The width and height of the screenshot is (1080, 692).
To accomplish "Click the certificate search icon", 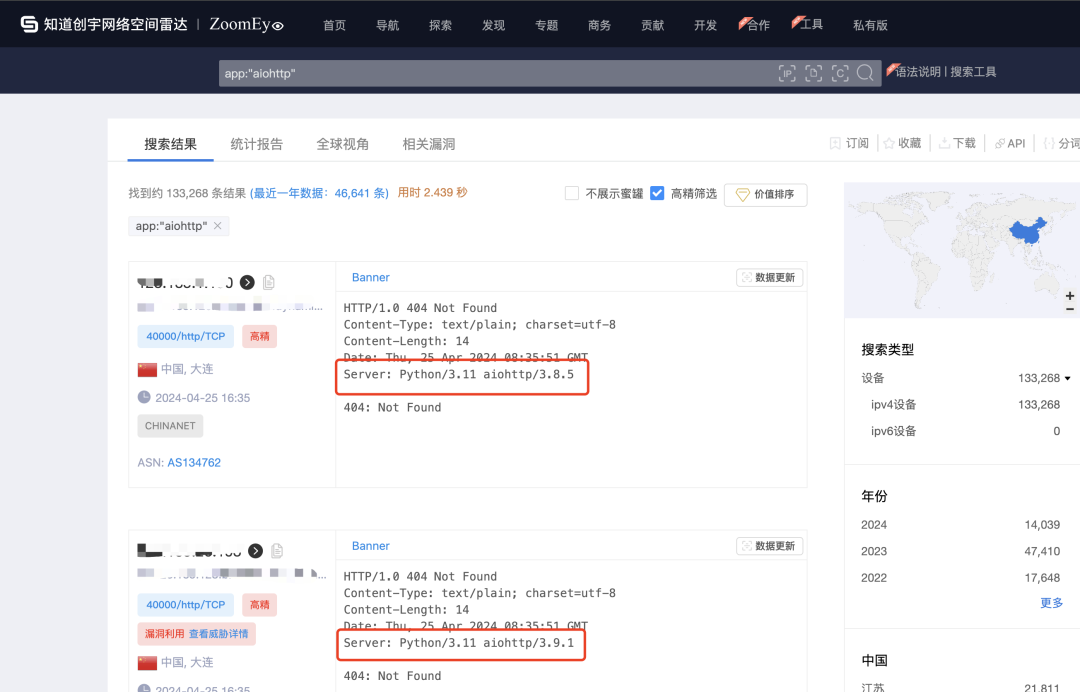I will [x=840, y=73].
